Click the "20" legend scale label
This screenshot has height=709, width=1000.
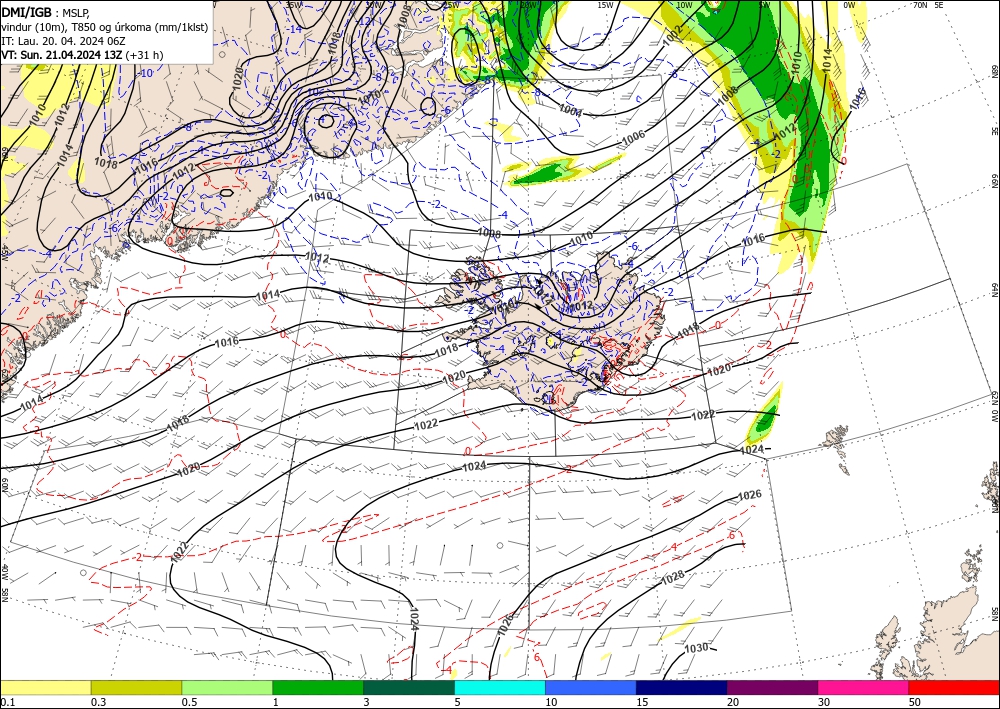point(733,702)
